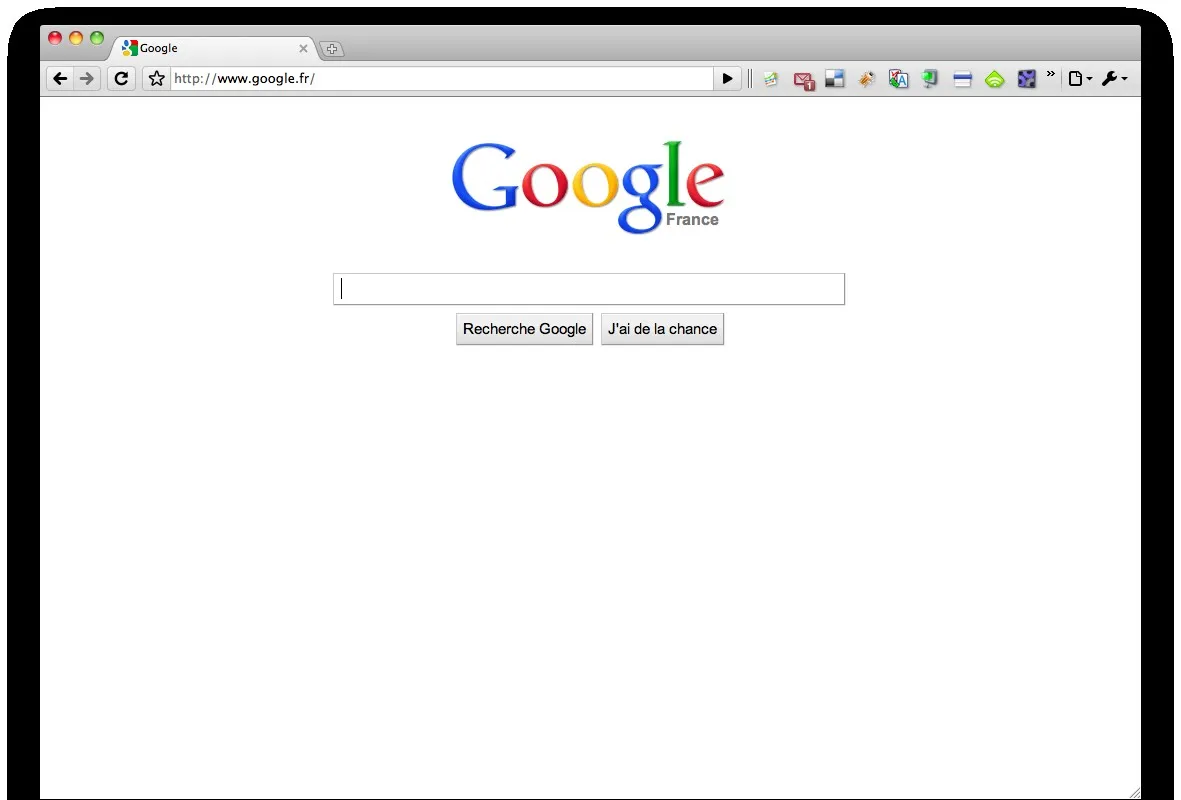The width and height of the screenshot is (1181, 800).
Task: Reload the current page
Action: point(121,78)
